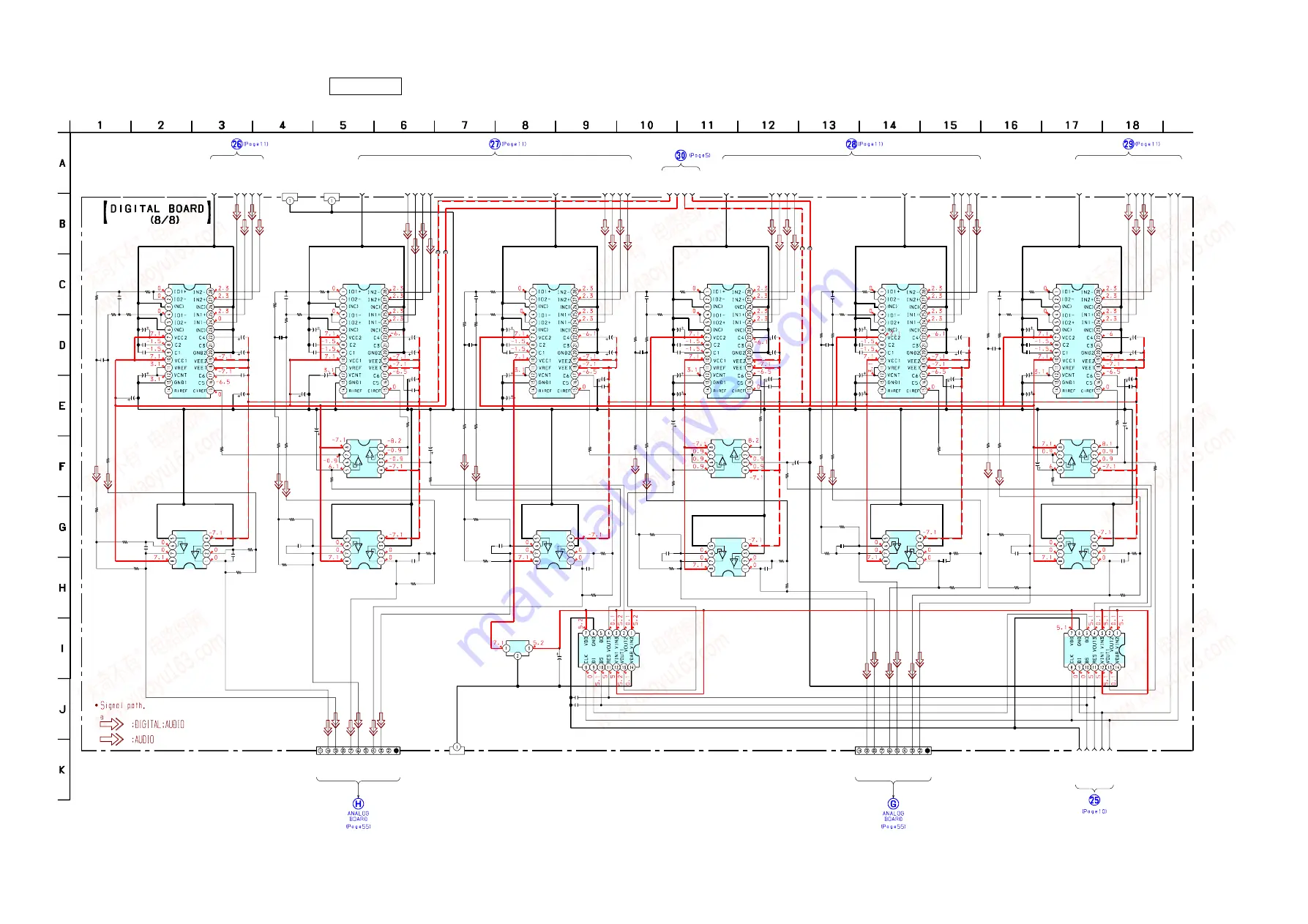The width and height of the screenshot is (1308, 924).
Task: Click the circled 30 reference marker
Action: tap(681, 155)
